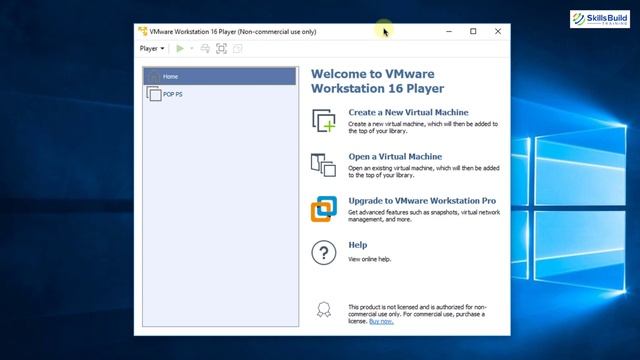Click the POP PS machine icon
The width and height of the screenshot is (640, 360).
[x=154, y=94]
